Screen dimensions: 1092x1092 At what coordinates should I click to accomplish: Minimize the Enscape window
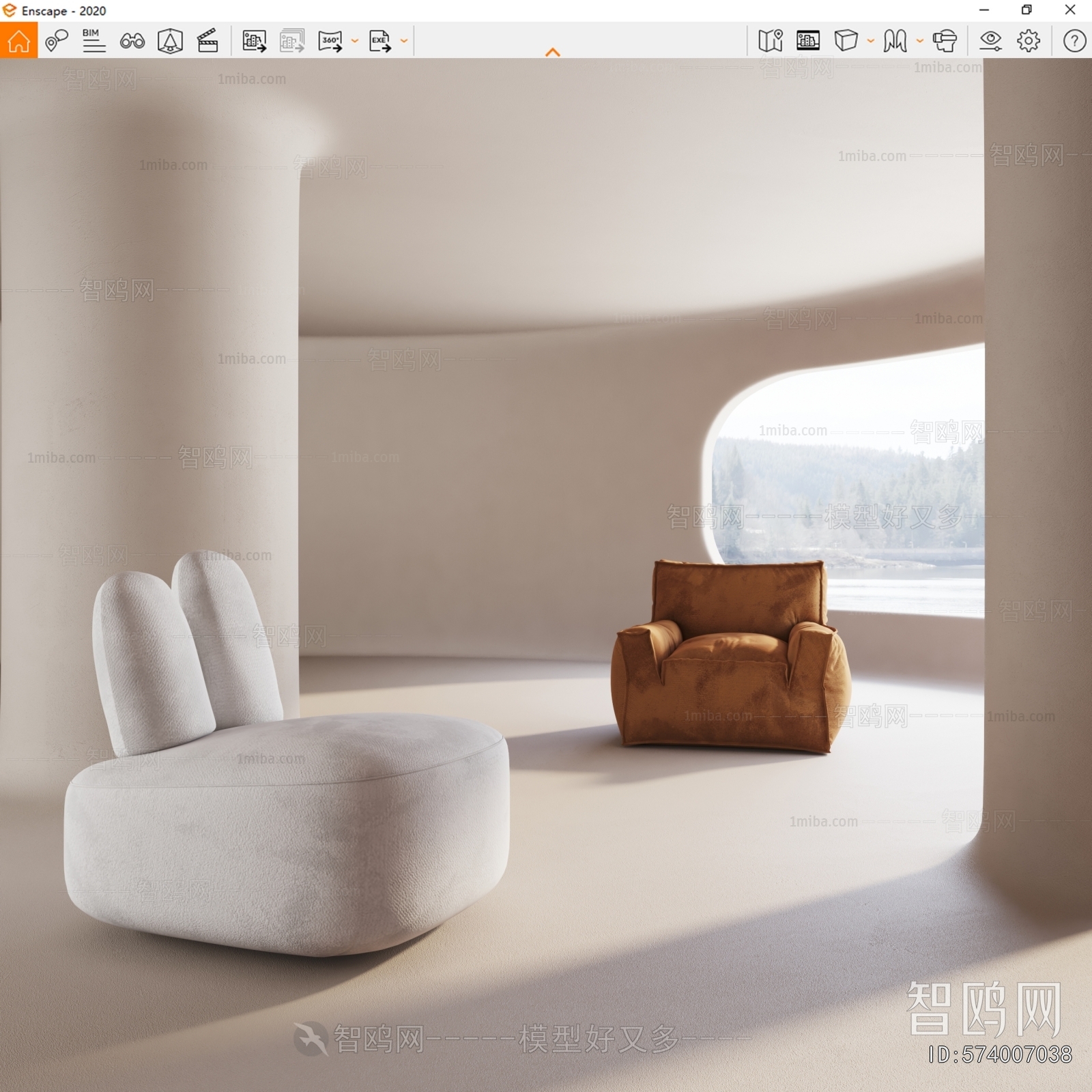pyautogui.click(x=984, y=10)
